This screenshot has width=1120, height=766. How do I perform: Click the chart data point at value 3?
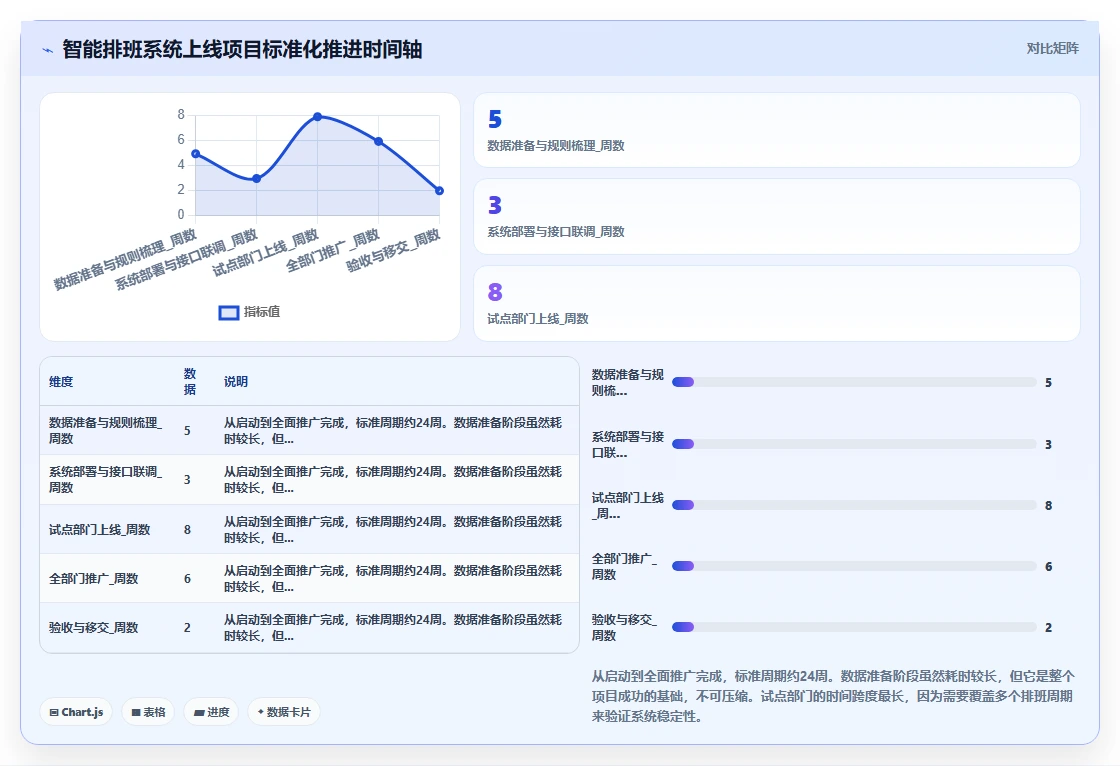click(256, 179)
